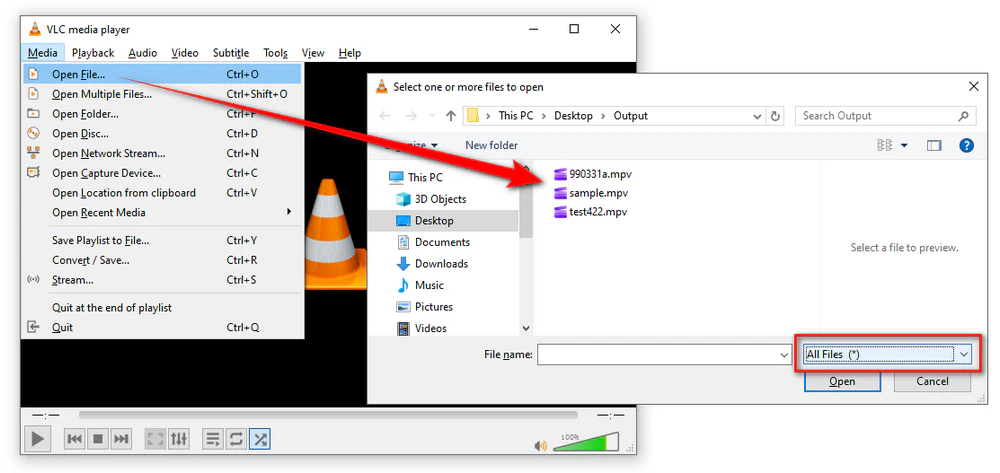Click the Stream broadcast icon
The width and height of the screenshot is (1000, 473).
tap(33, 280)
